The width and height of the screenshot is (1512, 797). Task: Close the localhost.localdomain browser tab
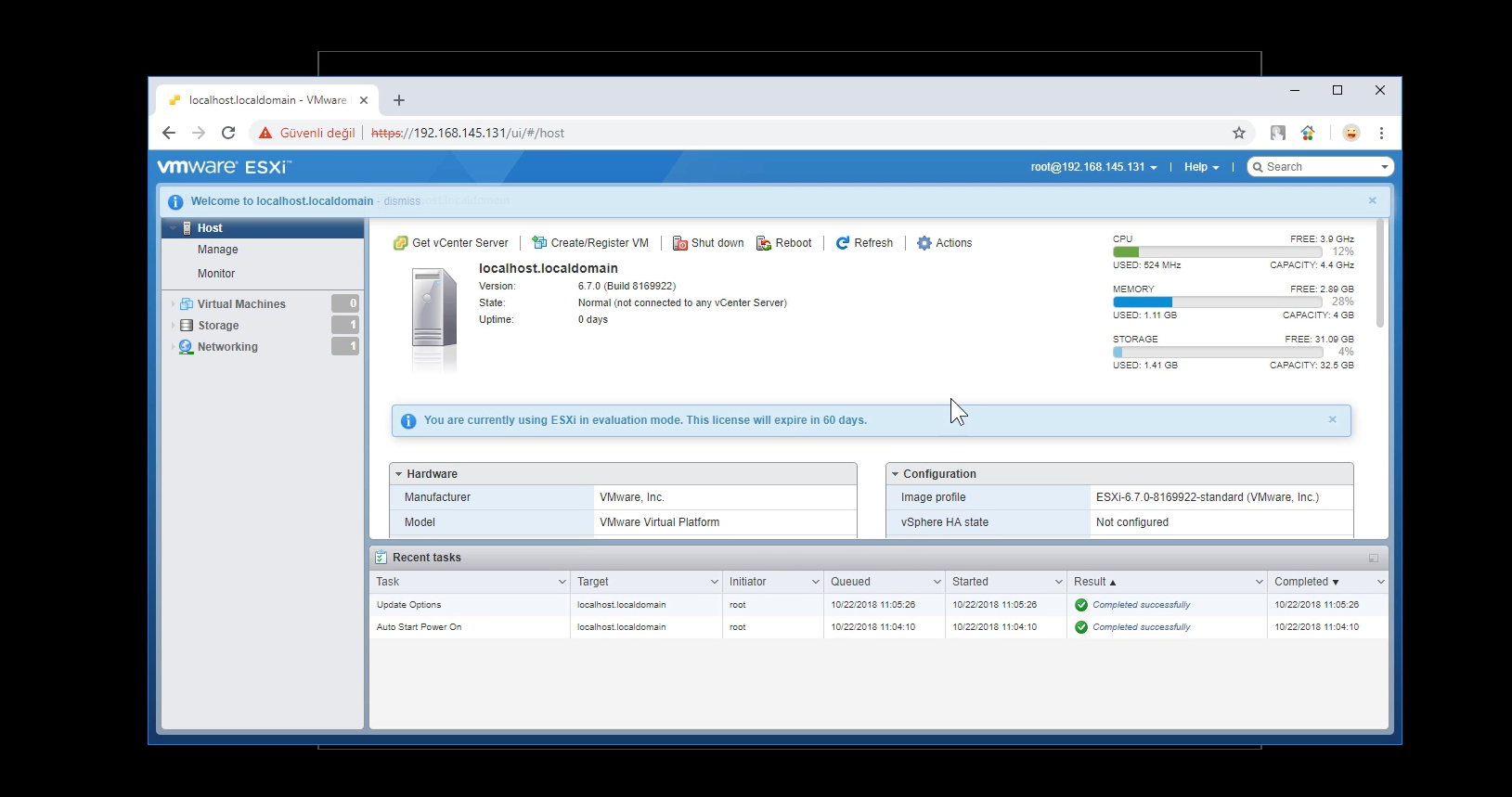364,100
